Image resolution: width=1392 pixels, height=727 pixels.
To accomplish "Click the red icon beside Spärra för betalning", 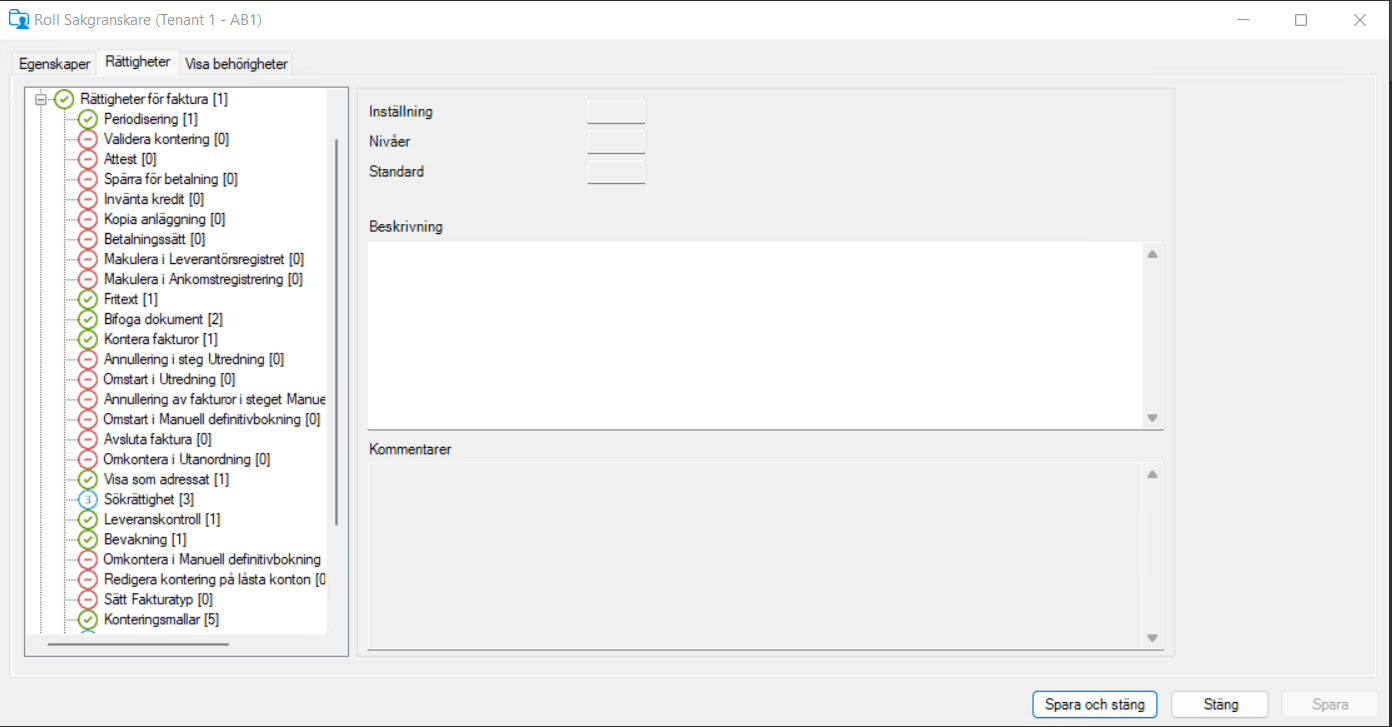I will pyautogui.click(x=88, y=179).
